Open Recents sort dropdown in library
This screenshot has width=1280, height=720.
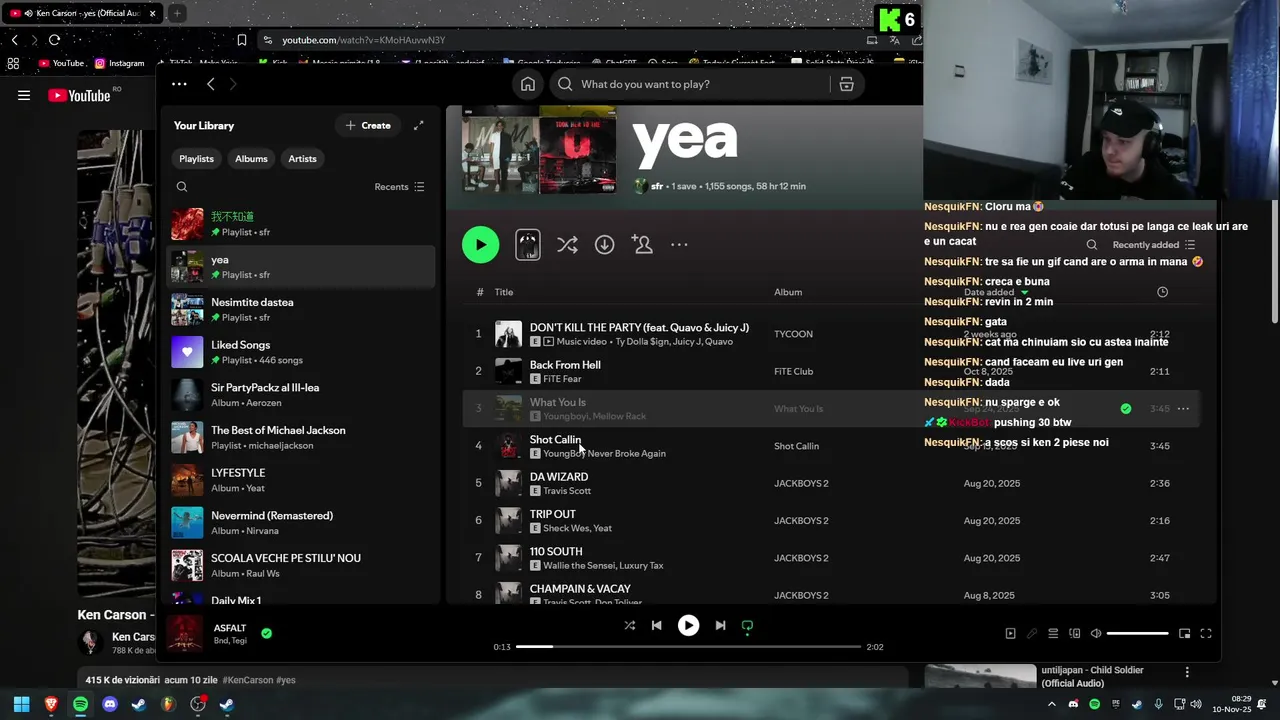click(399, 187)
